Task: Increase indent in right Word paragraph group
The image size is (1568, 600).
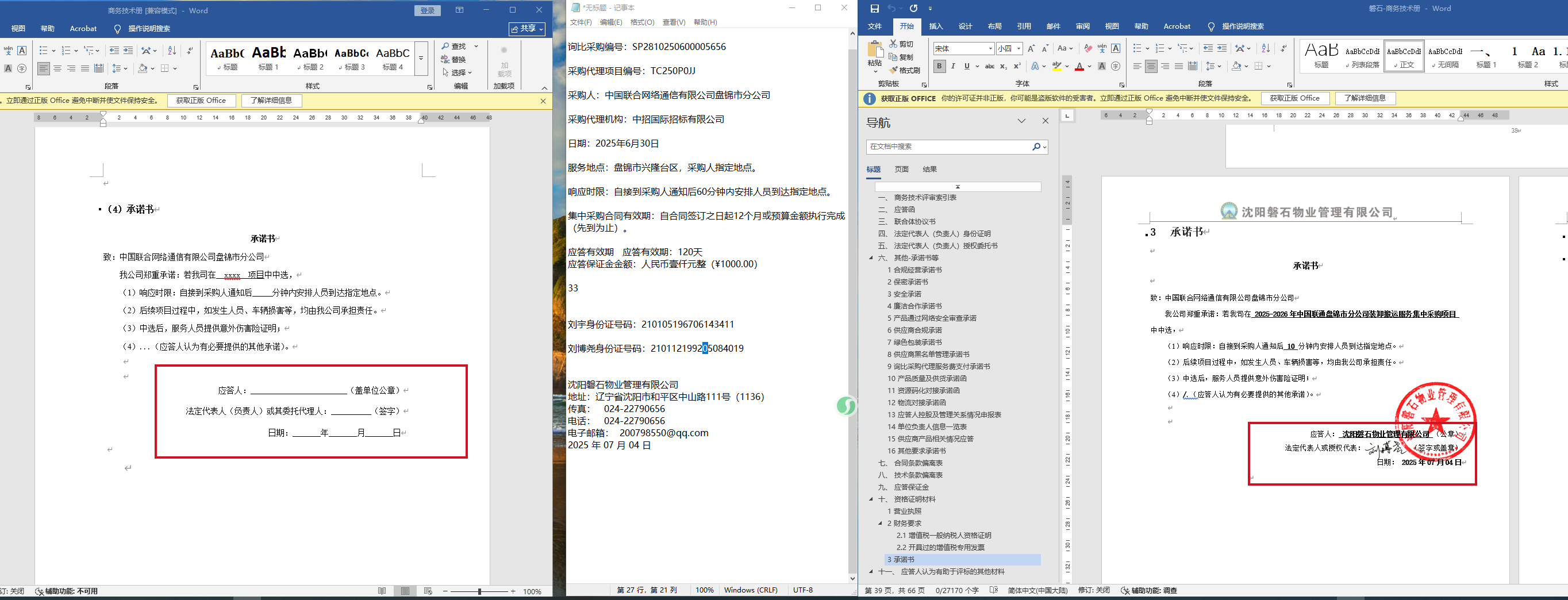Action: (1222, 49)
